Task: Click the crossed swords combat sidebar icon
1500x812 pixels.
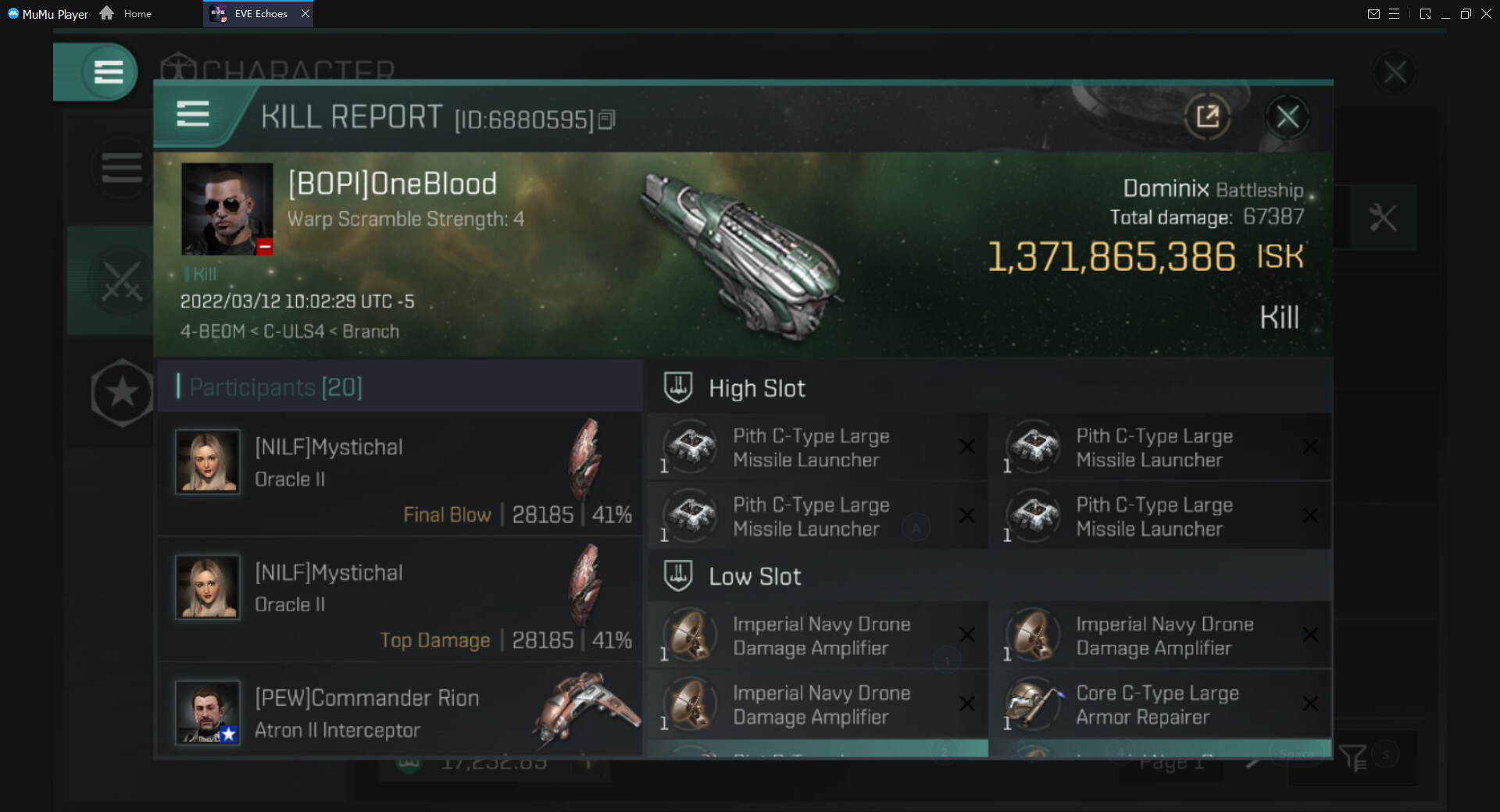Action: (x=122, y=281)
